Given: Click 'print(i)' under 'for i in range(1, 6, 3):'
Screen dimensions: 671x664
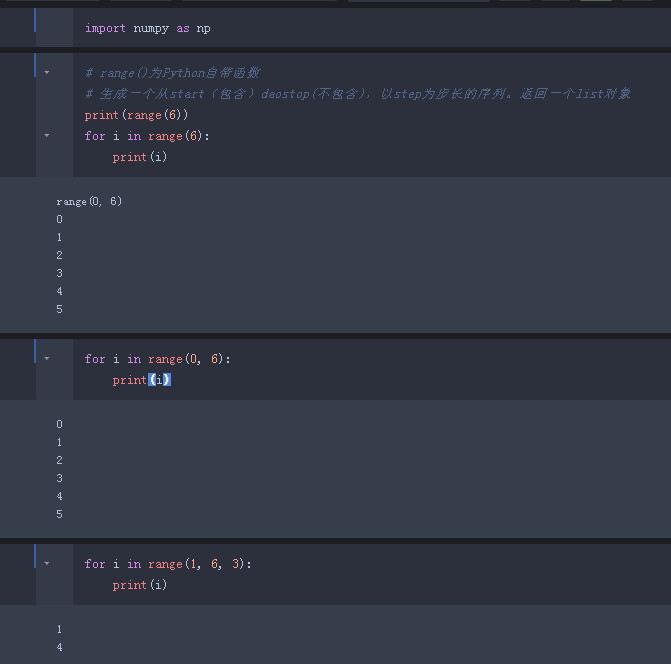Looking at the screenshot, I should [140, 585].
